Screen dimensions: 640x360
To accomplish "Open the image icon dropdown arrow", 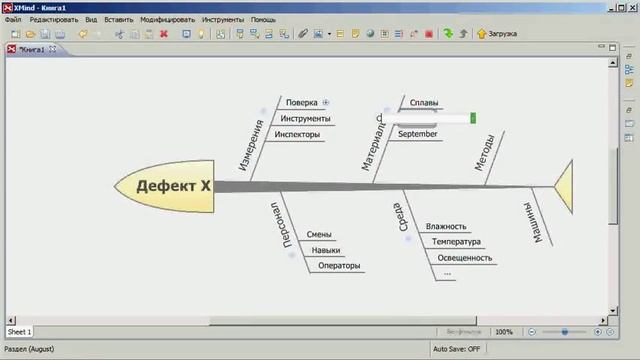I will [329, 34].
